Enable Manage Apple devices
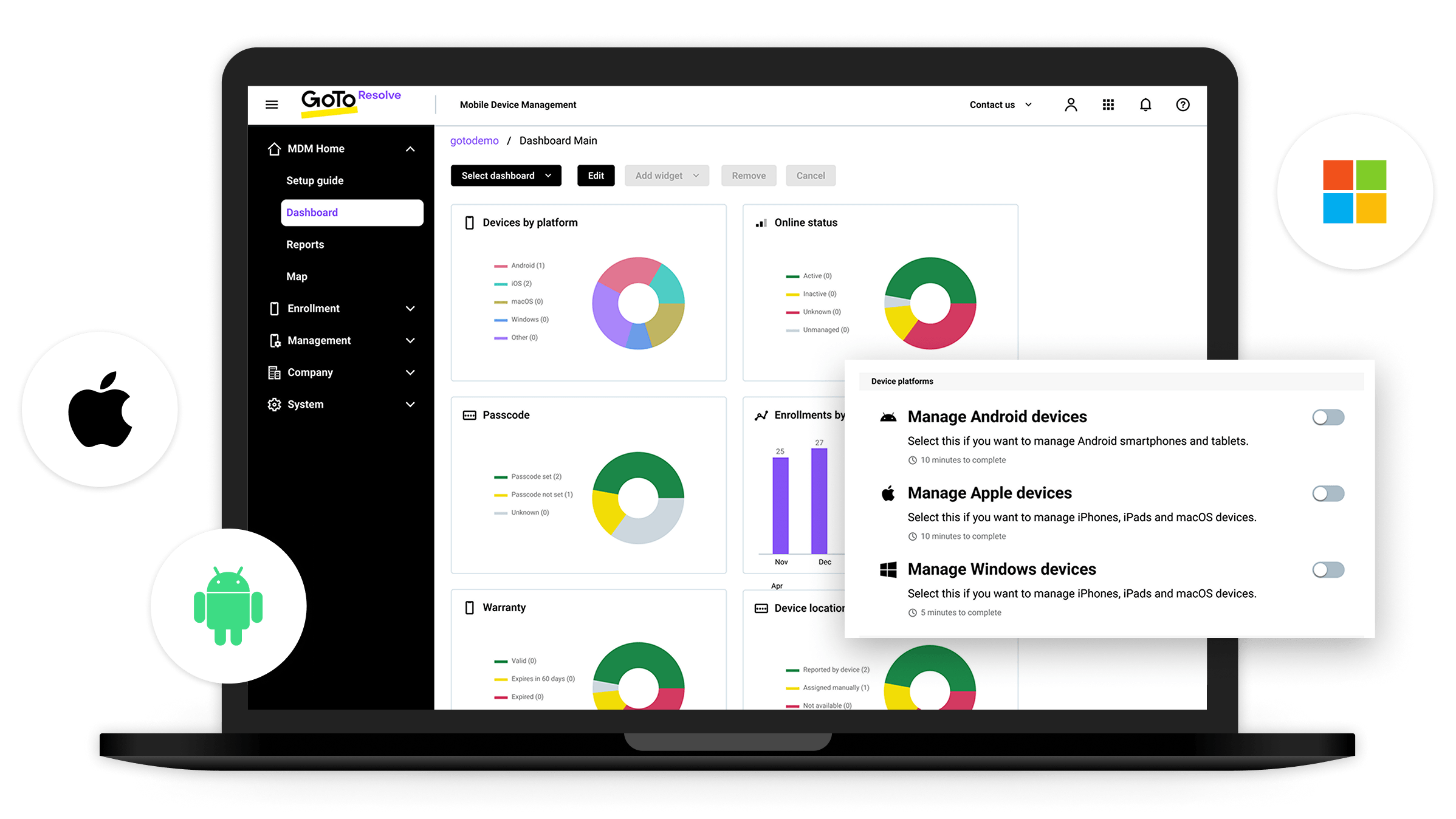Viewport: 1456px width, 819px height. [1327, 494]
